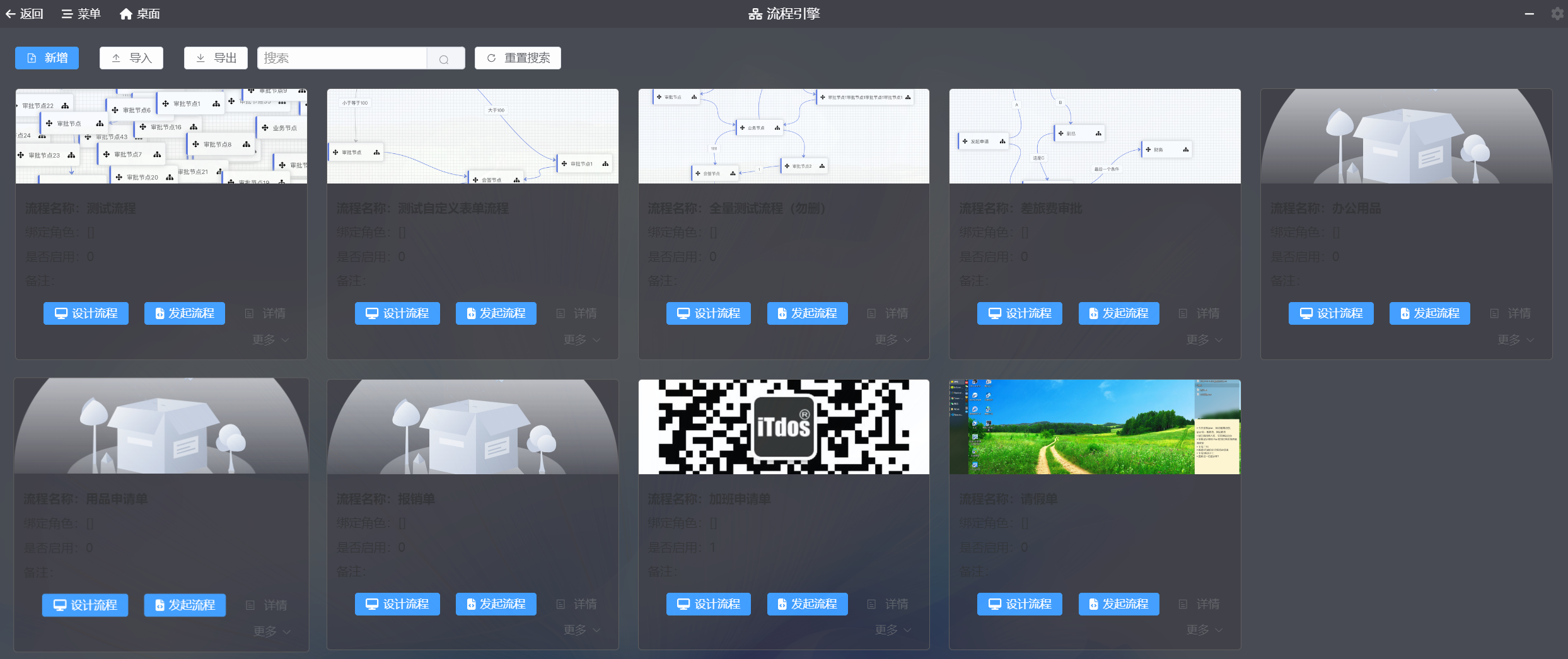Open 详情 of 加班申请单 card
1568x659 pixels.
point(888,604)
